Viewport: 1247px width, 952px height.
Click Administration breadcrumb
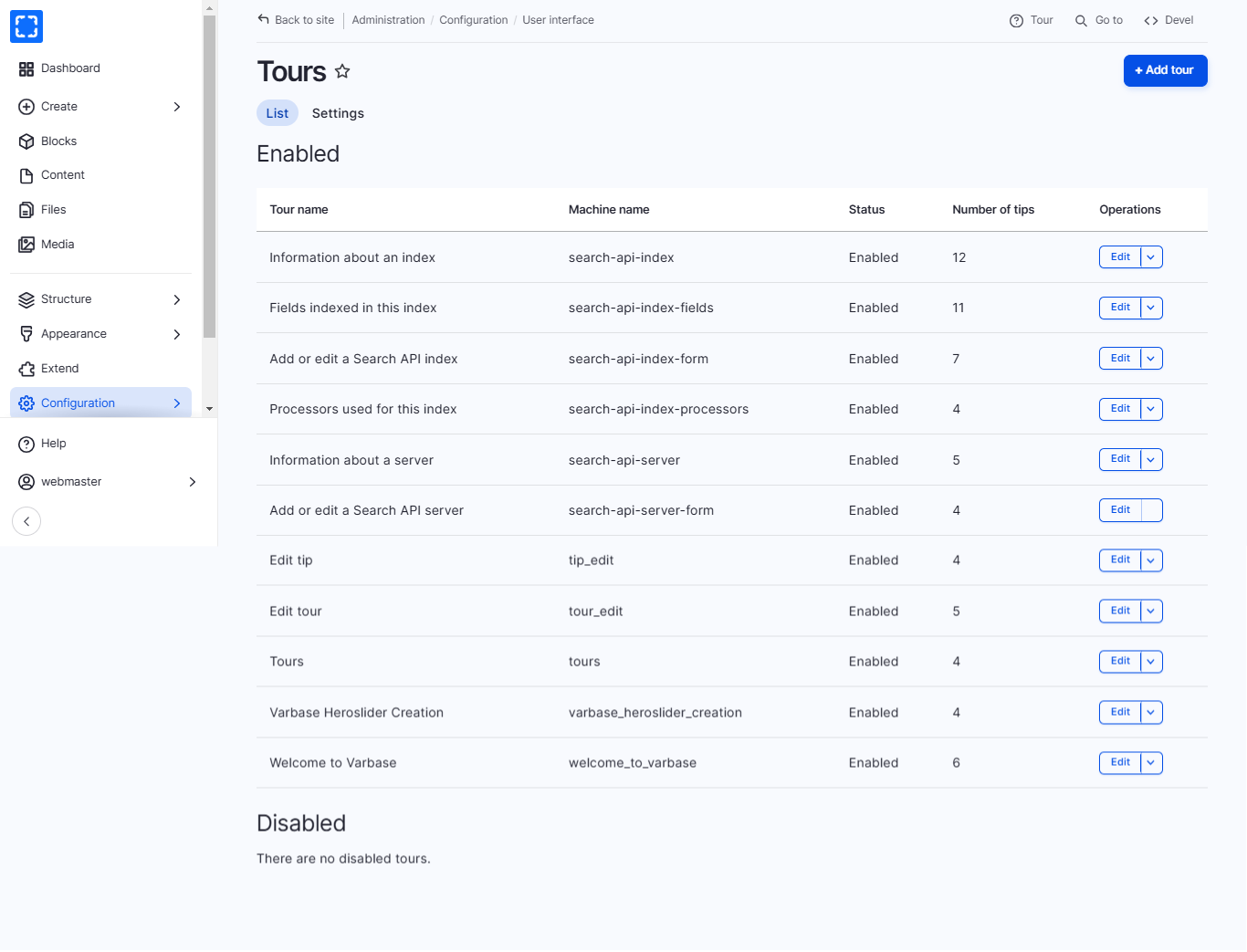[388, 20]
